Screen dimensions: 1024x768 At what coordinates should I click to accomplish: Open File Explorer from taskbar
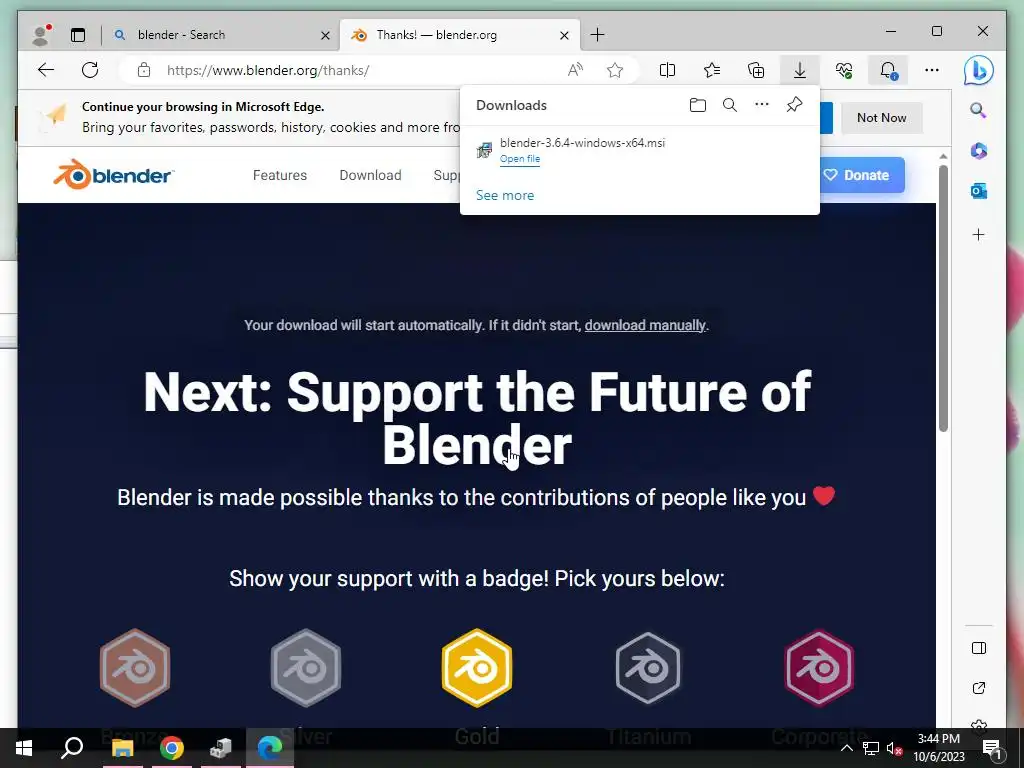tap(122, 748)
